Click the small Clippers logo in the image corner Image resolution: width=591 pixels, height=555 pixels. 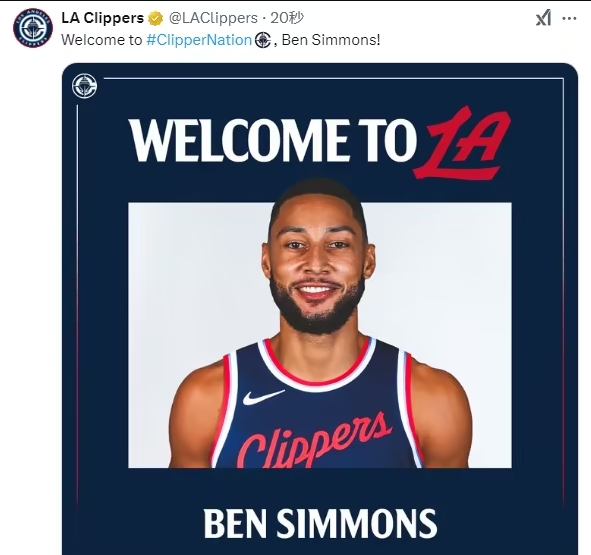click(84, 86)
